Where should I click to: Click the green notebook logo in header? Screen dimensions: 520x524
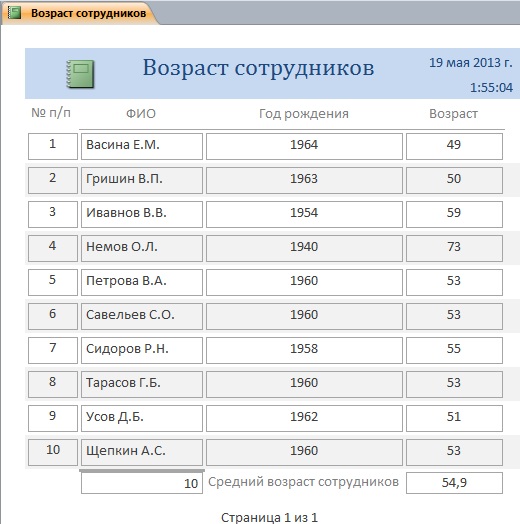point(80,74)
